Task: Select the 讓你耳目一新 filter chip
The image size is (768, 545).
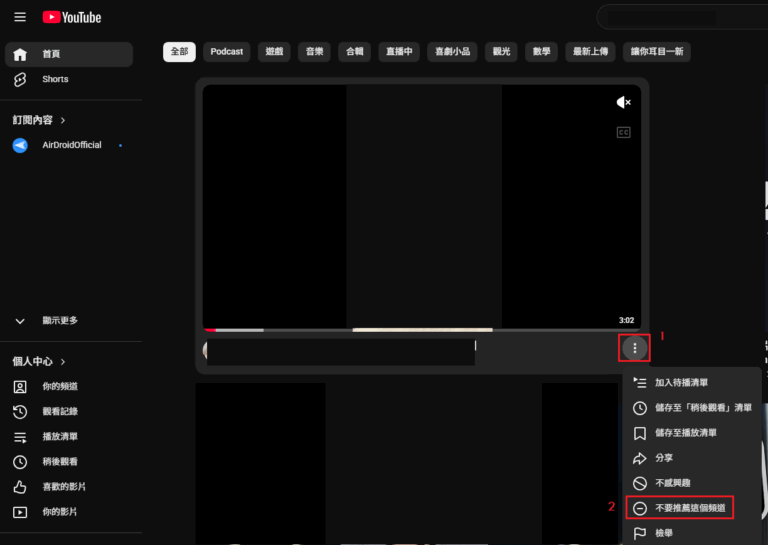Action: 657,51
